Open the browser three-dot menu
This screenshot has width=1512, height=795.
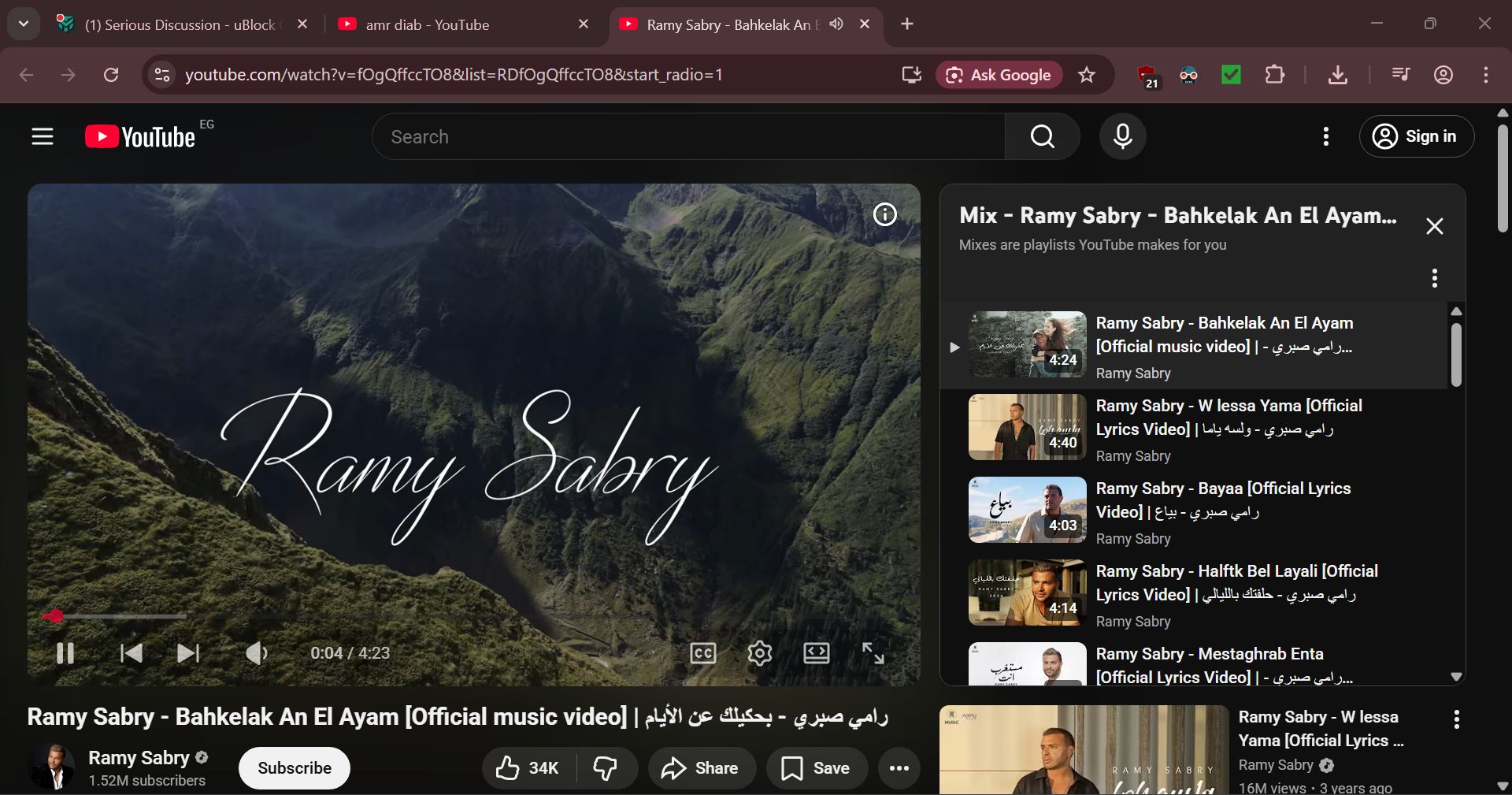[x=1486, y=75]
